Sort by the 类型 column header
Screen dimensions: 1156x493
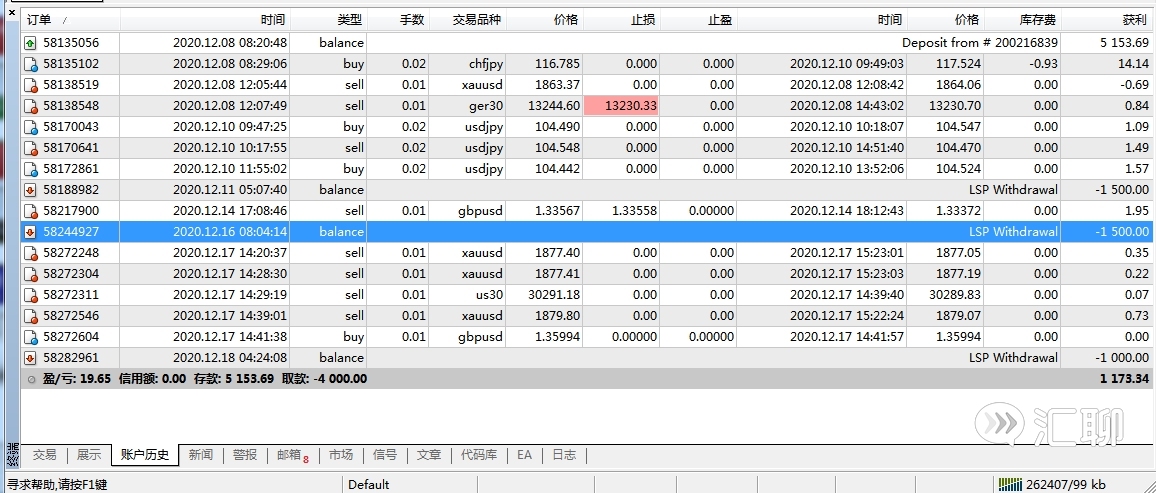click(330, 20)
